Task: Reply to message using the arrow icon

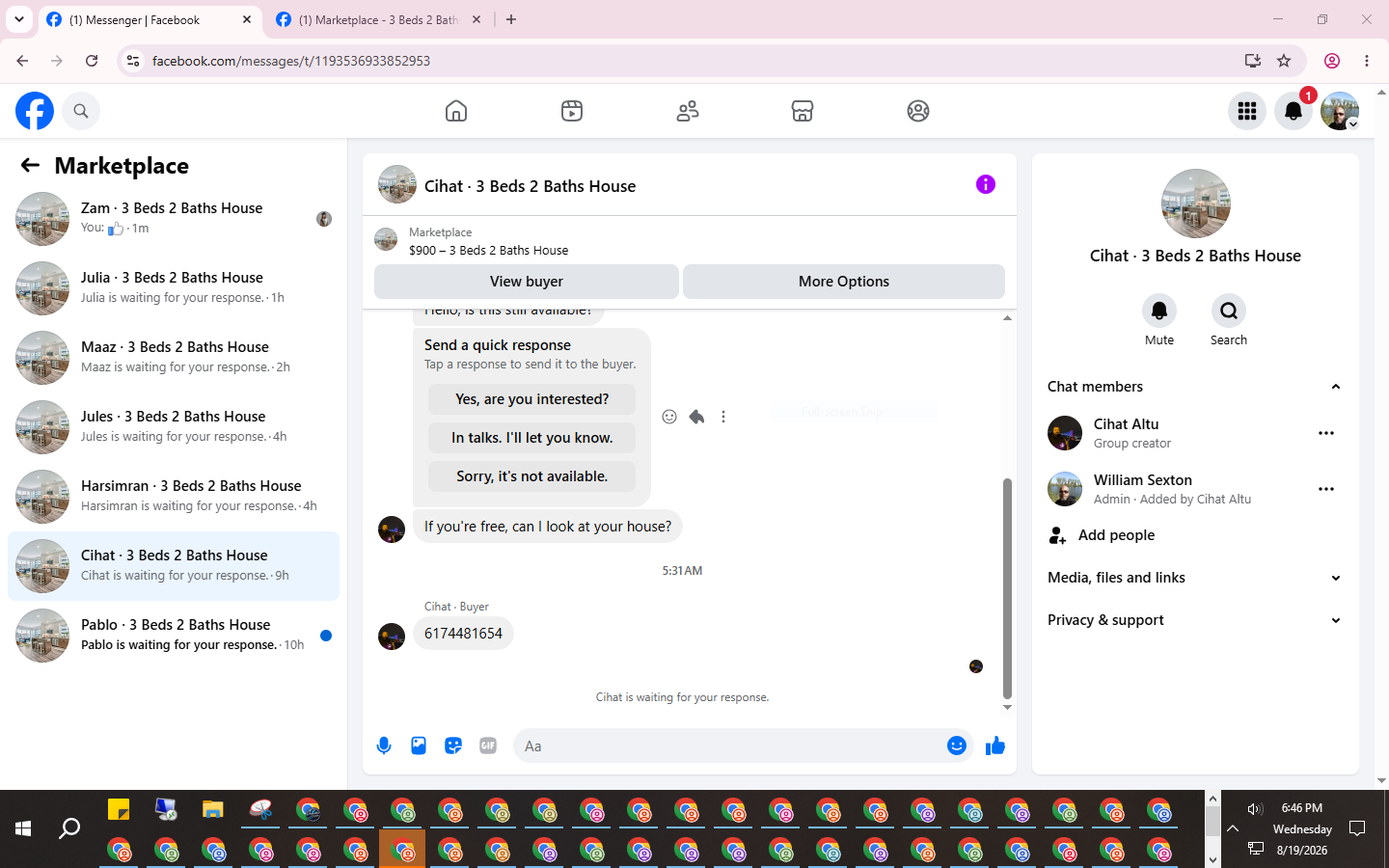Action: 696,417
